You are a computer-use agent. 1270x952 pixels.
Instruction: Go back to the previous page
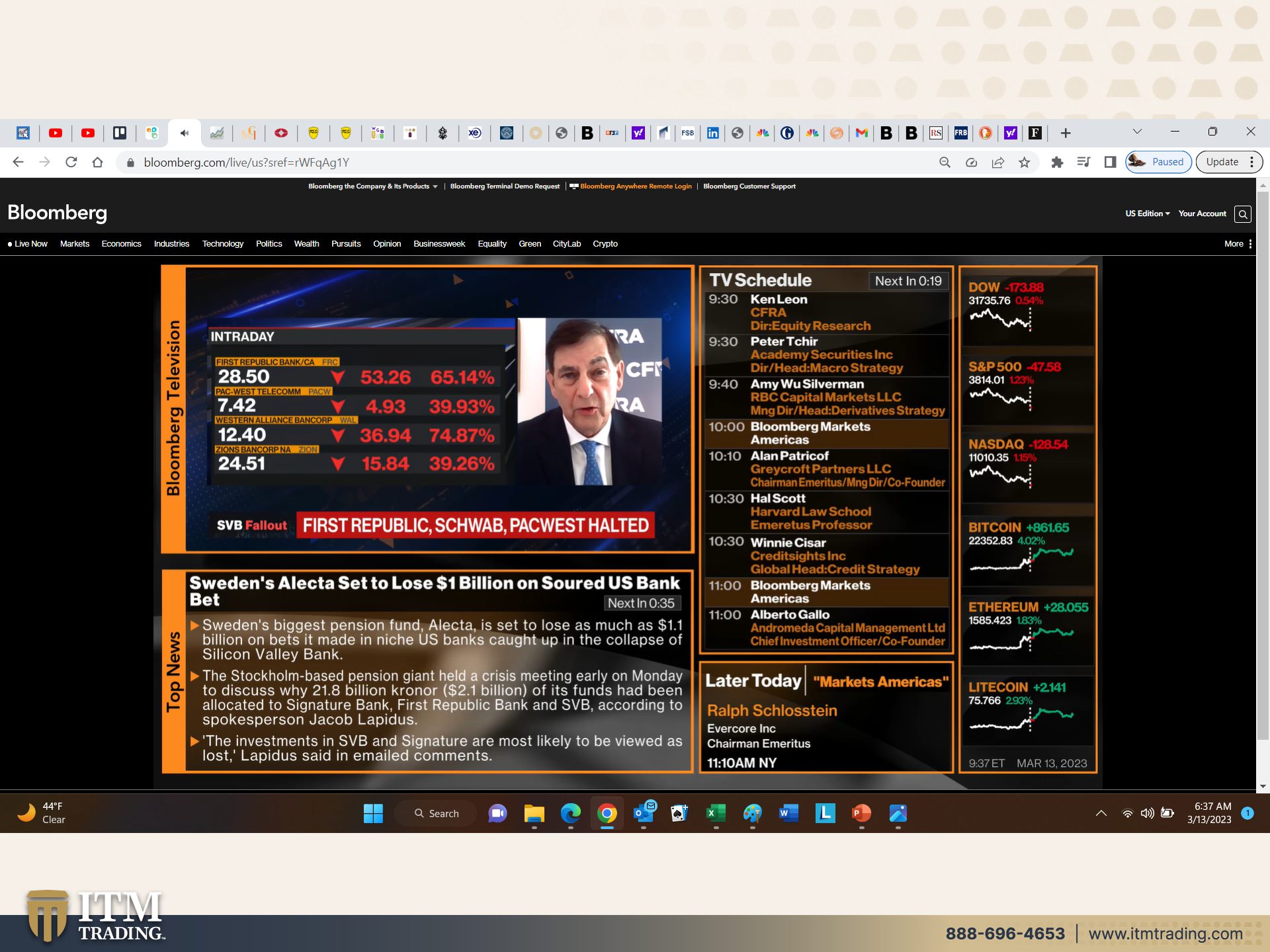pyautogui.click(x=18, y=162)
